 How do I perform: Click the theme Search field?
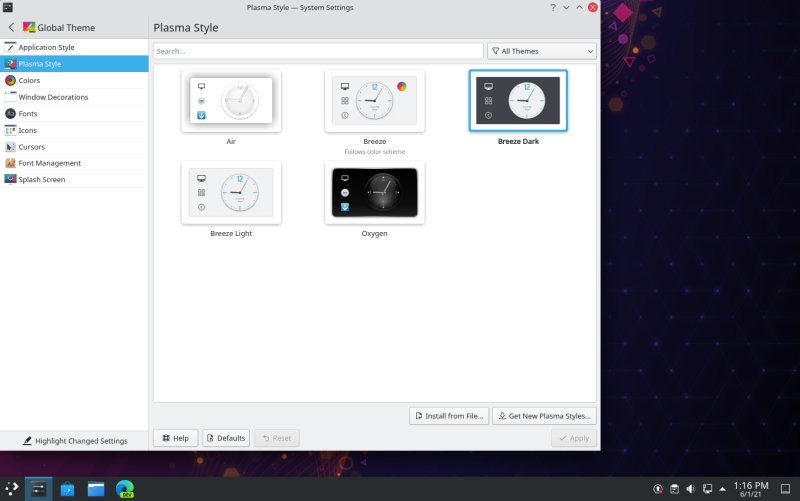318,50
